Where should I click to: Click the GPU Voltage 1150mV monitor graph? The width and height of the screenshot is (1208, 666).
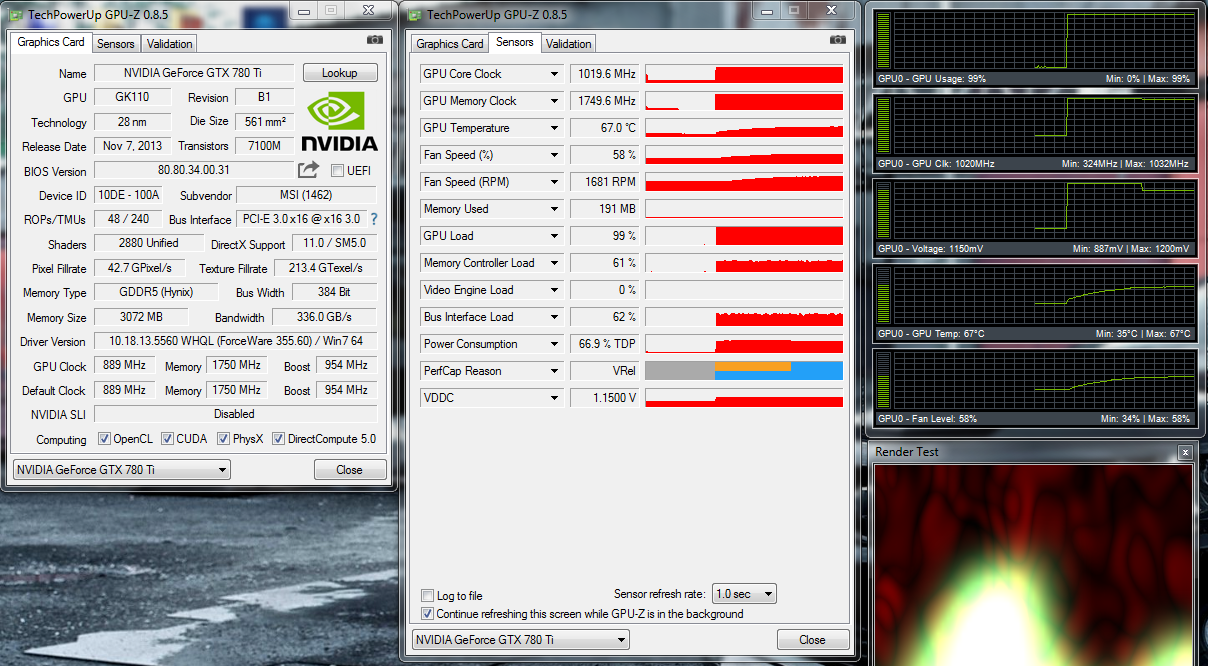[1034, 217]
